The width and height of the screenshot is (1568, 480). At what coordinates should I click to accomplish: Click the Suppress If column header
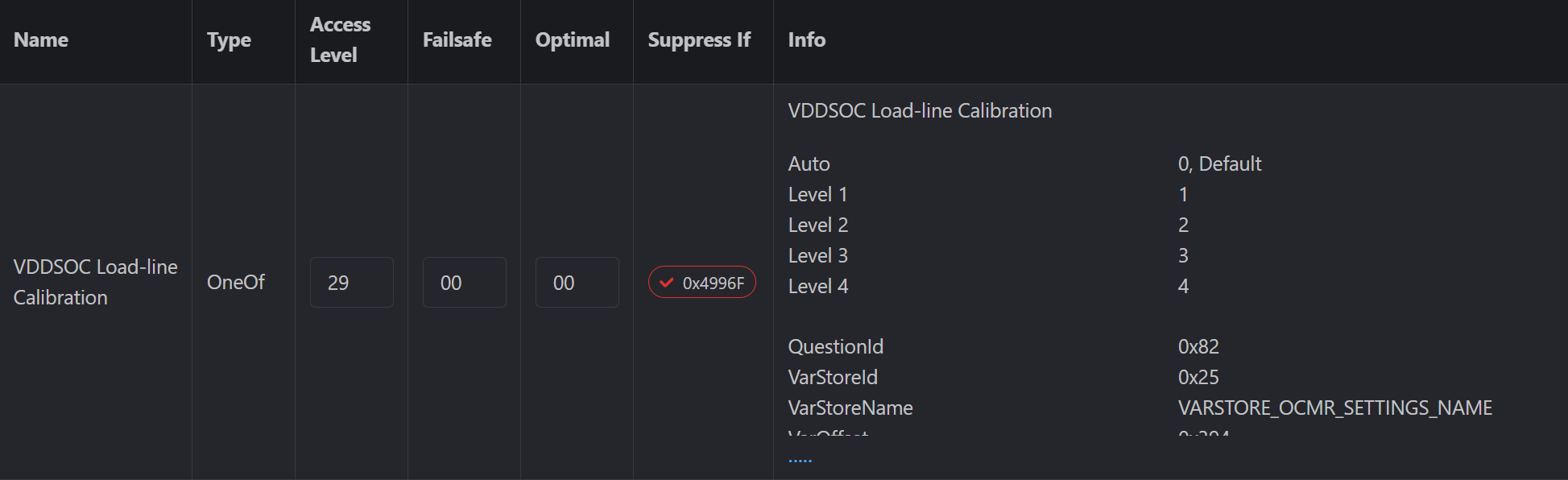(x=699, y=39)
